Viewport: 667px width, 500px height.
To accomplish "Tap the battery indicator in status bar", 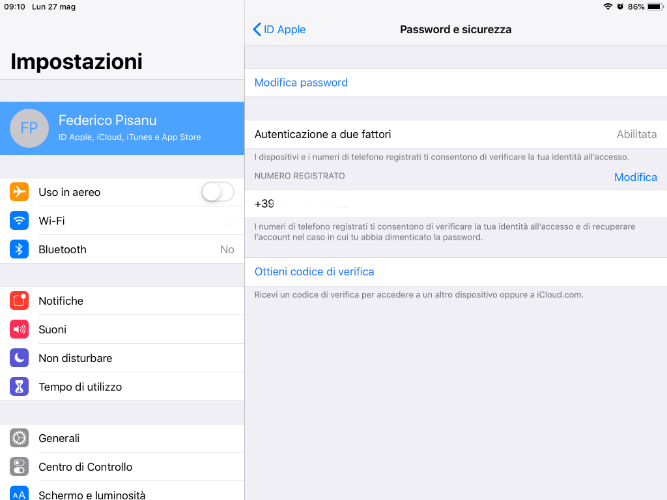I will 655,7.
